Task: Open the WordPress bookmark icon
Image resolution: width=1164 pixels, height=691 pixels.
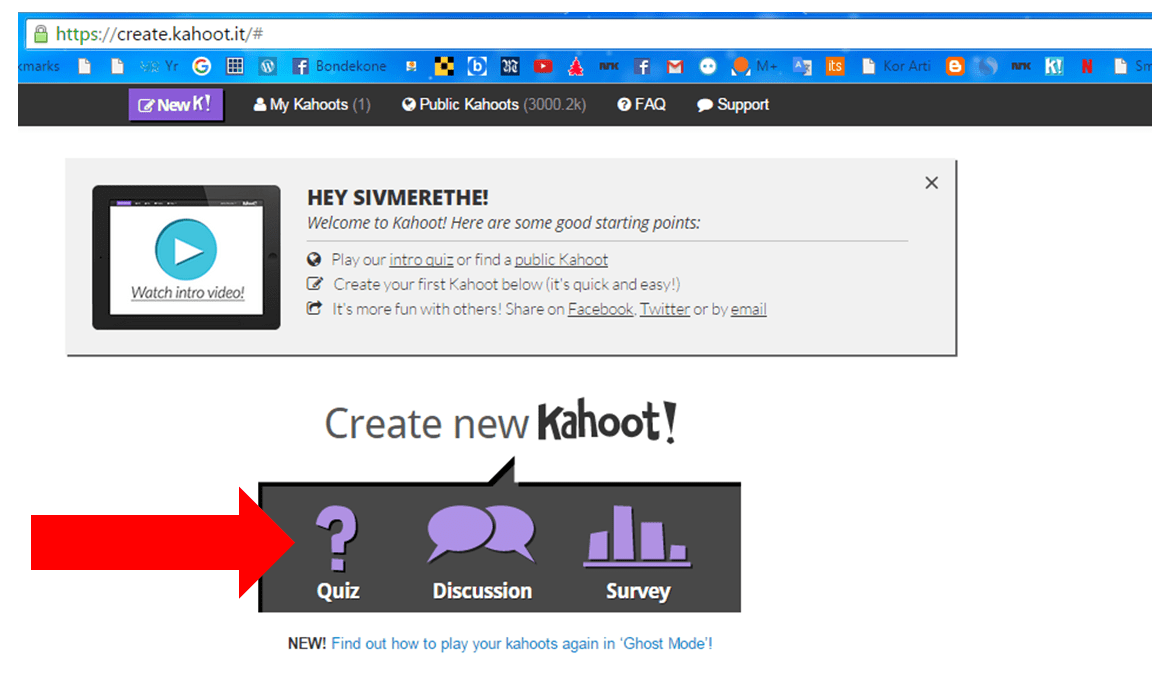Action: (x=268, y=66)
